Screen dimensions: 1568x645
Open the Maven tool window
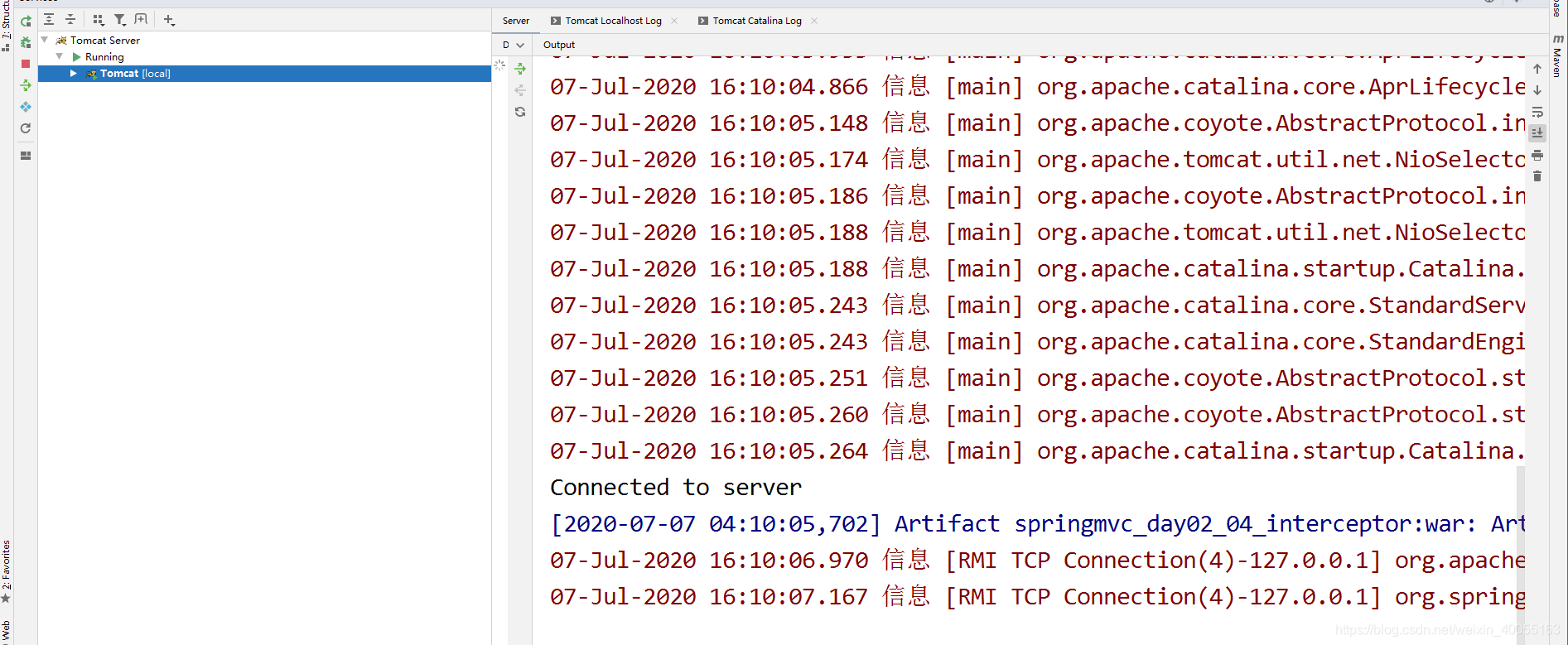coord(1558,55)
